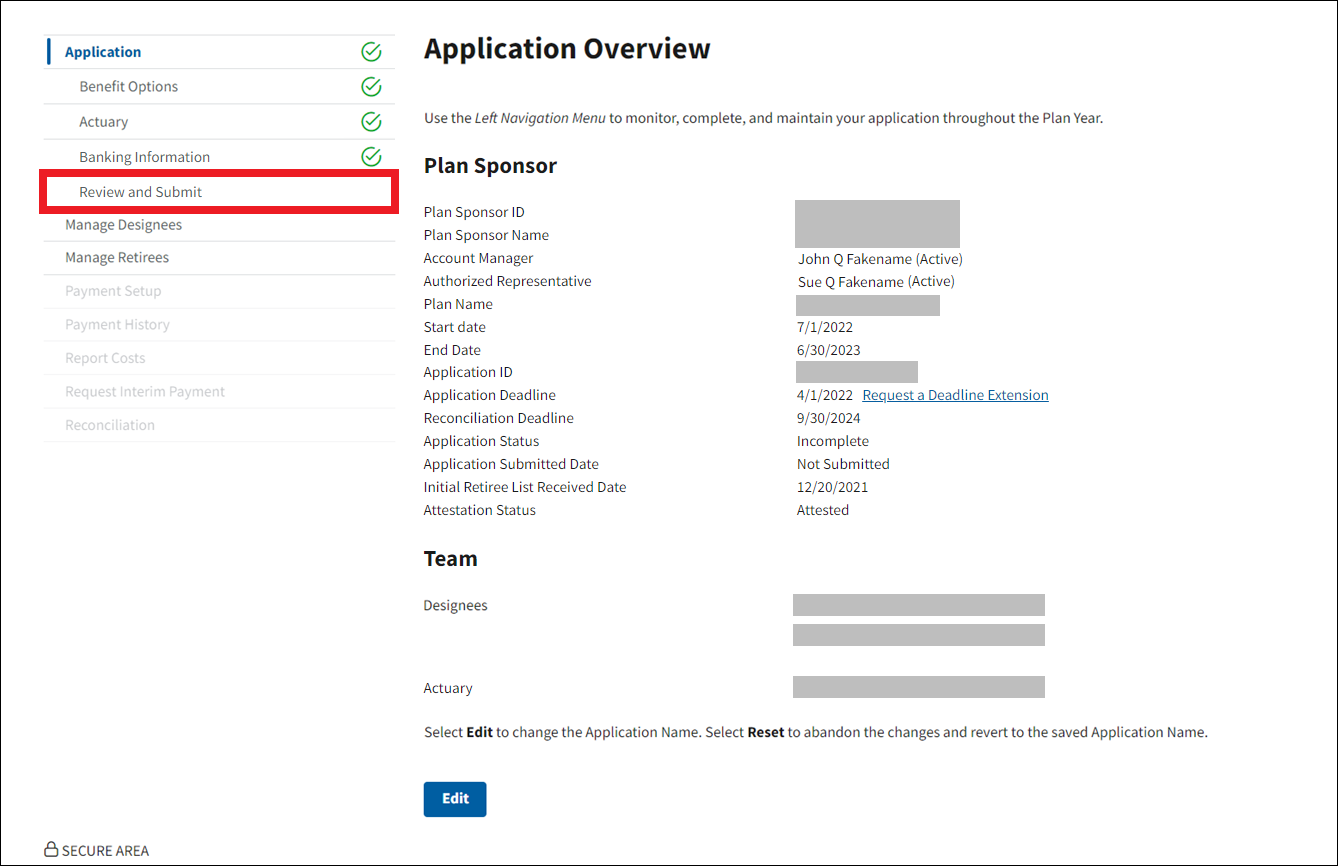Image resolution: width=1338 pixels, height=866 pixels.
Task: Click the checkmark icon next to Actuary
Action: pos(371,122)
